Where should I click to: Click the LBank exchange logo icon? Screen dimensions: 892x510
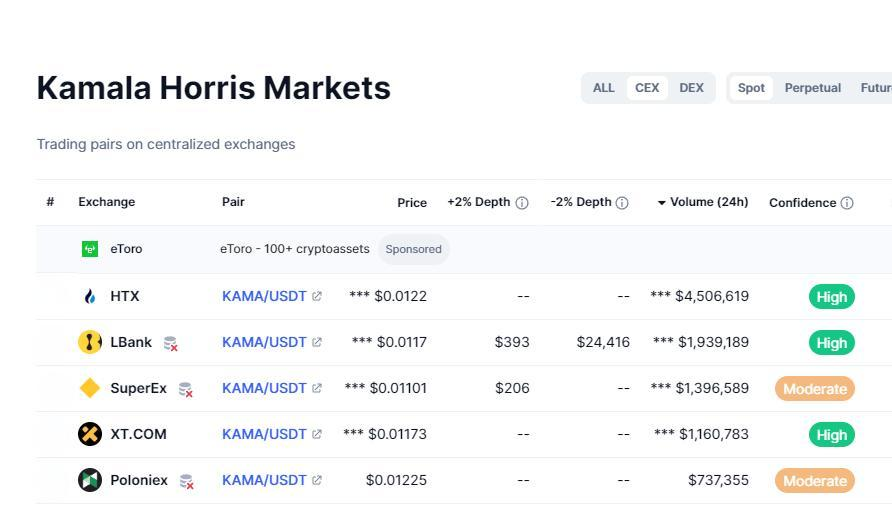point(90,342)
